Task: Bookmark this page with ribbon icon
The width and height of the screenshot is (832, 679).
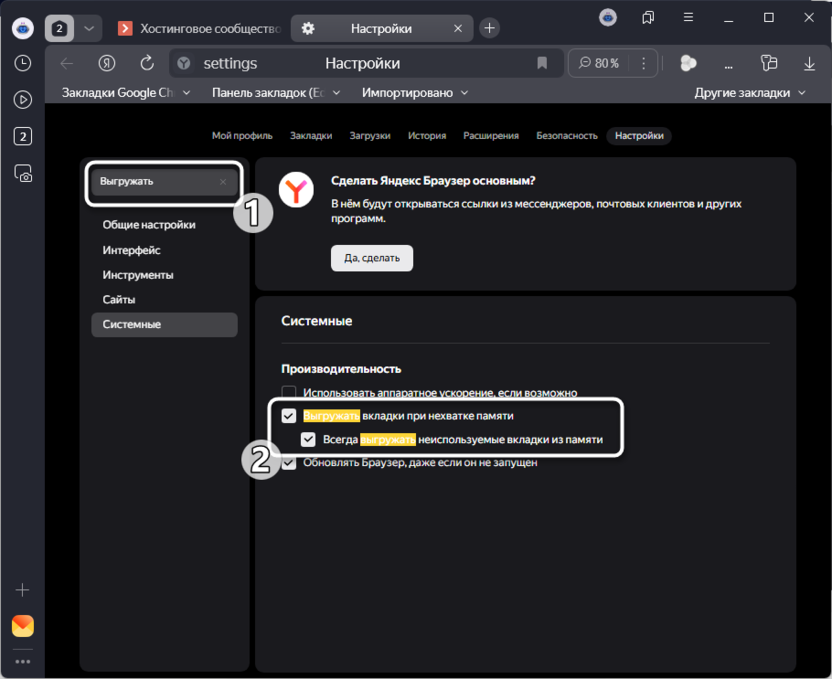Action: [x=542, y=64]
